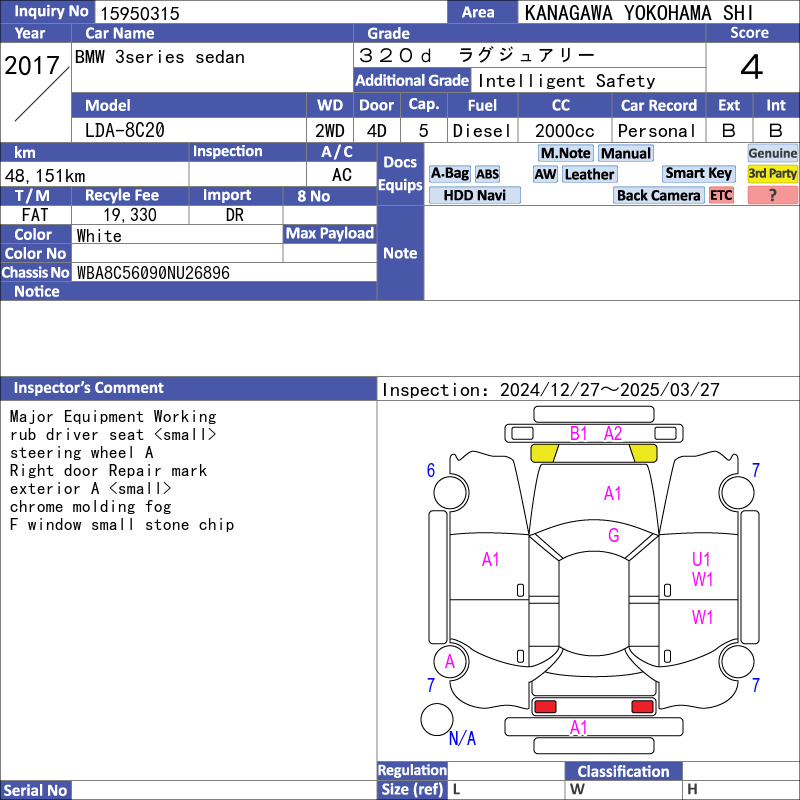Click the Smart Key badge
Image resolution: width=800 pixels, height=800 pixels.
[698, 174]
